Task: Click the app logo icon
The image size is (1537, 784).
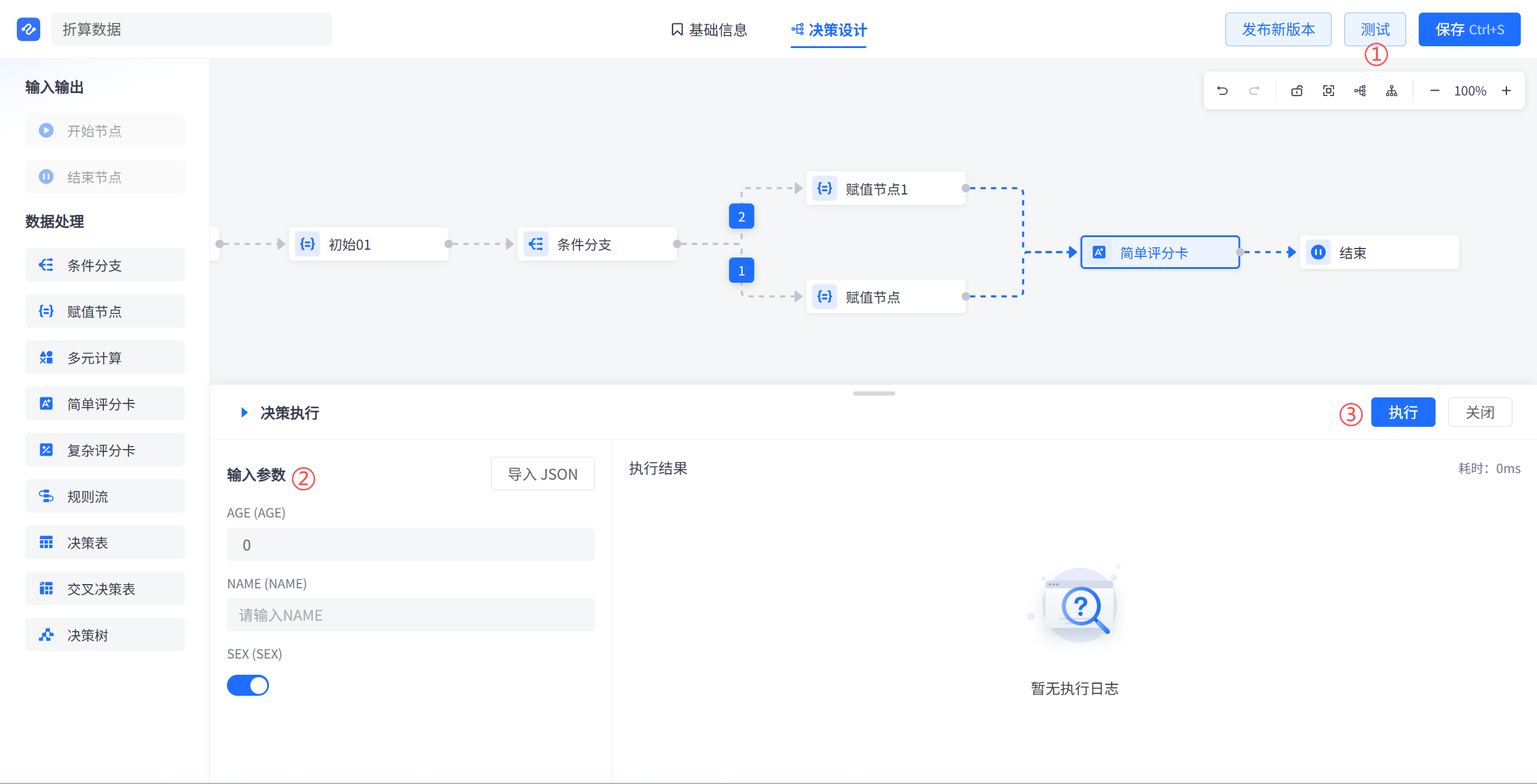Action: pos(28,29)
